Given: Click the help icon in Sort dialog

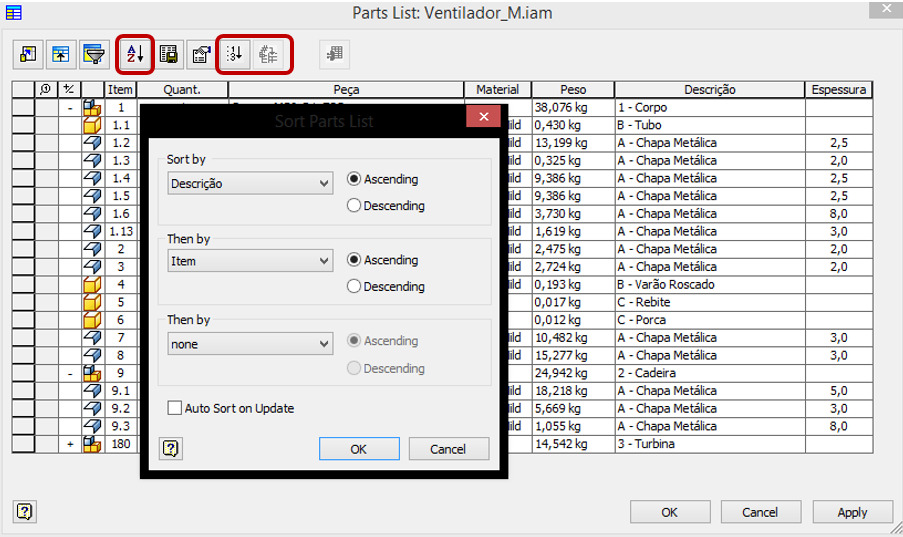Looking at the screenshot, I should tap(170, 448).
